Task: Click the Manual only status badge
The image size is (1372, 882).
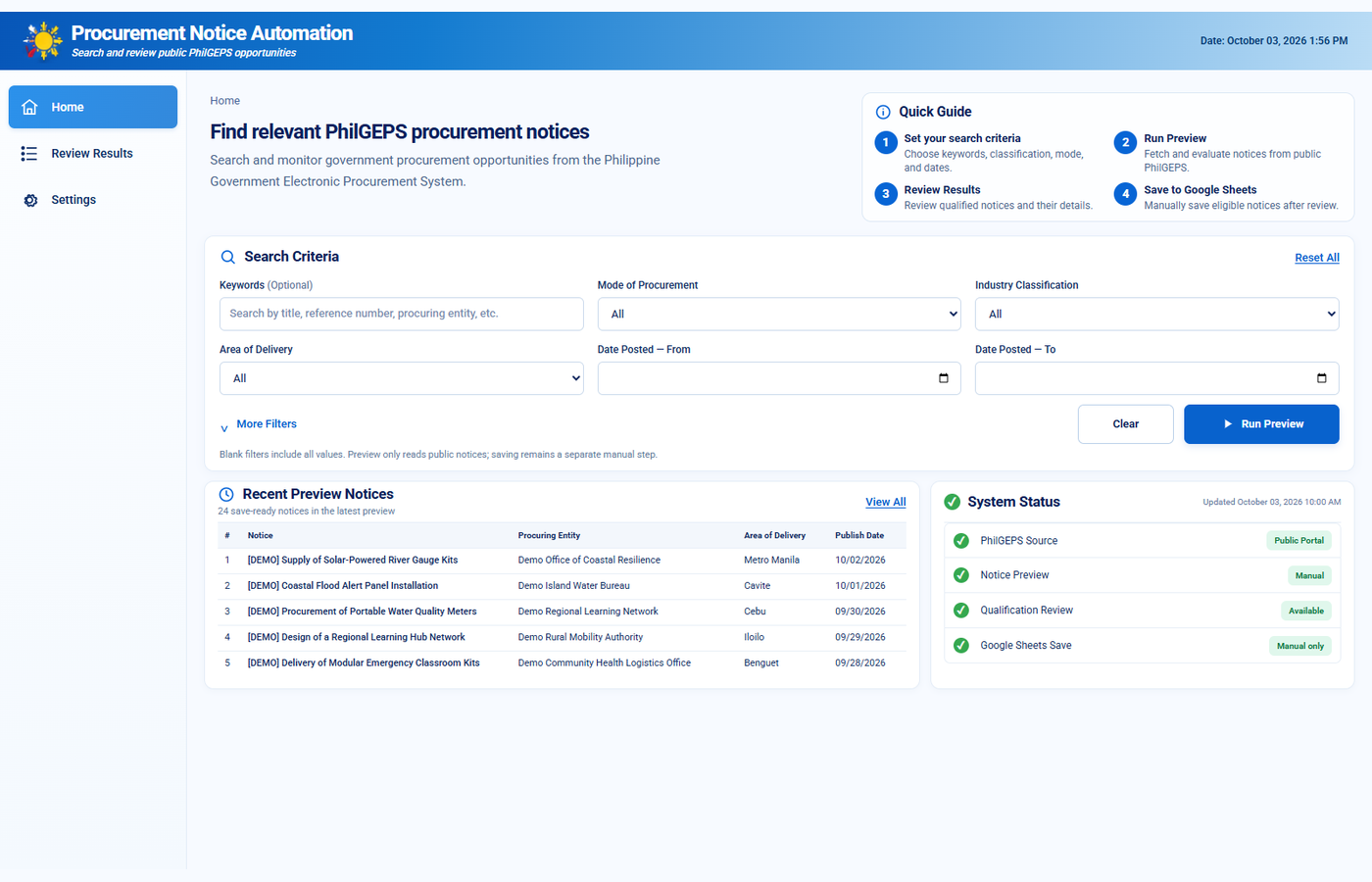Action: point(1299,646)
